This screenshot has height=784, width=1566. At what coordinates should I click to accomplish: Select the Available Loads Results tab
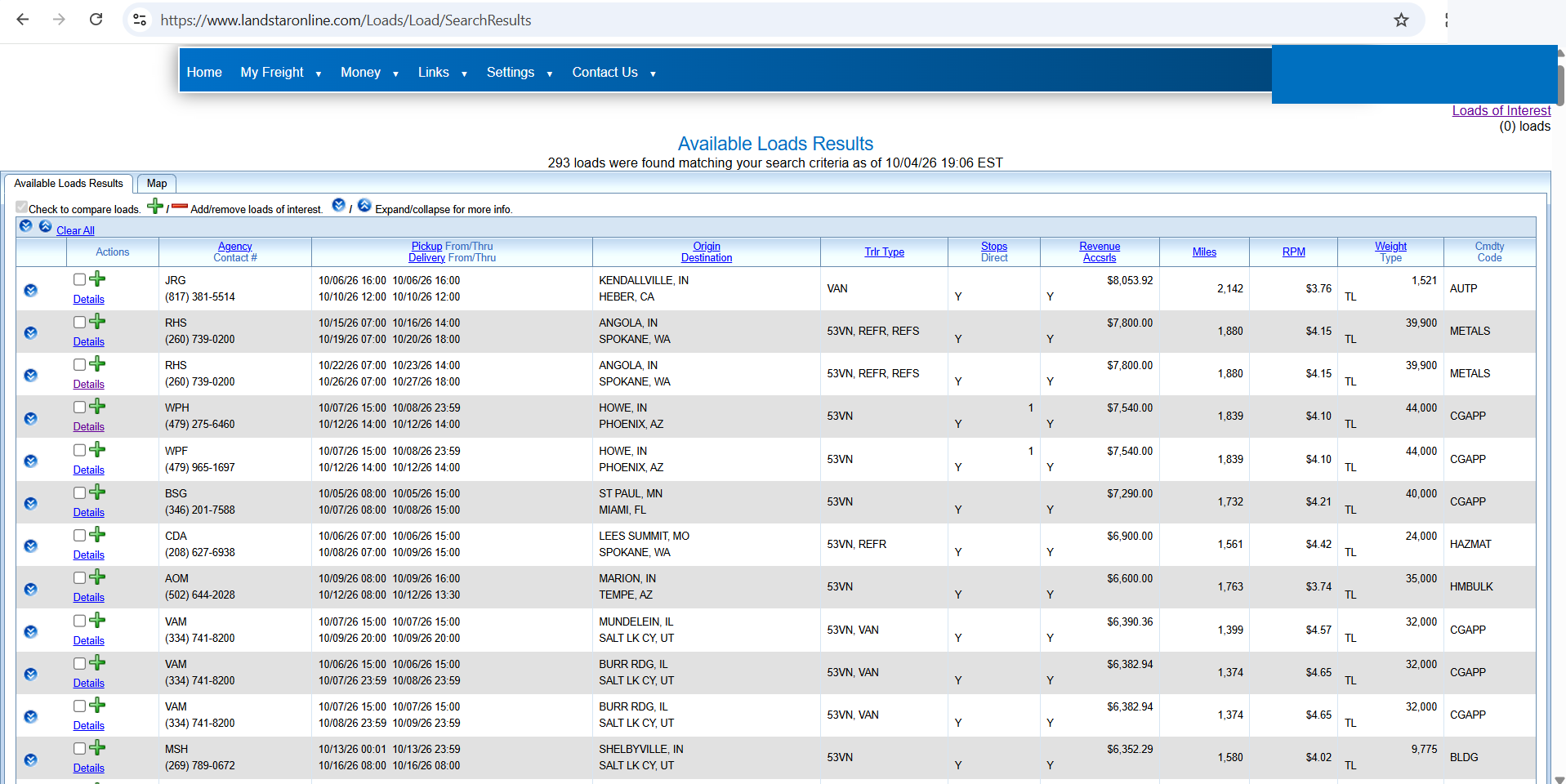tap(69, 184)
